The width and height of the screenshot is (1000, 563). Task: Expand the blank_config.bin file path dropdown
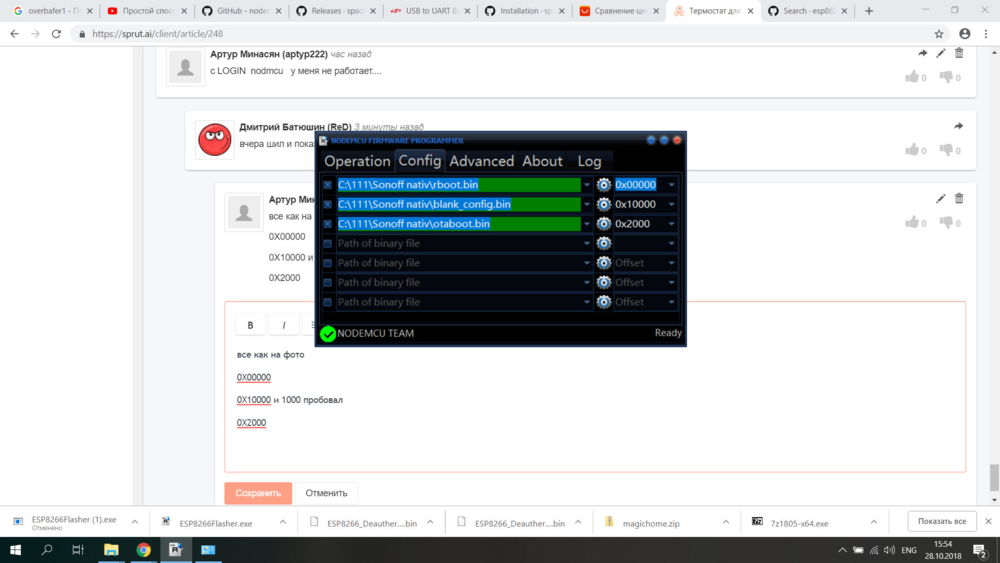click(x=586, y=204)
